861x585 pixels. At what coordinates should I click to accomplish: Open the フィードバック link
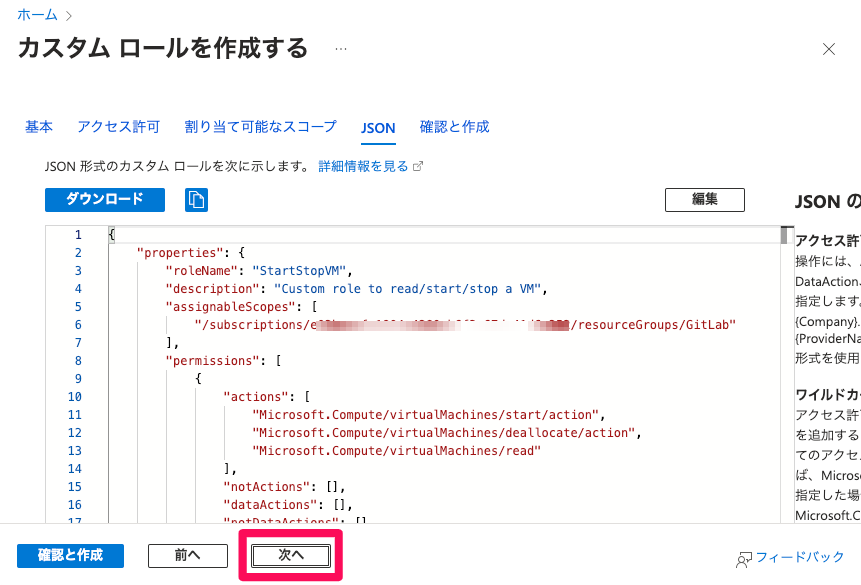[x=800, y=557]
